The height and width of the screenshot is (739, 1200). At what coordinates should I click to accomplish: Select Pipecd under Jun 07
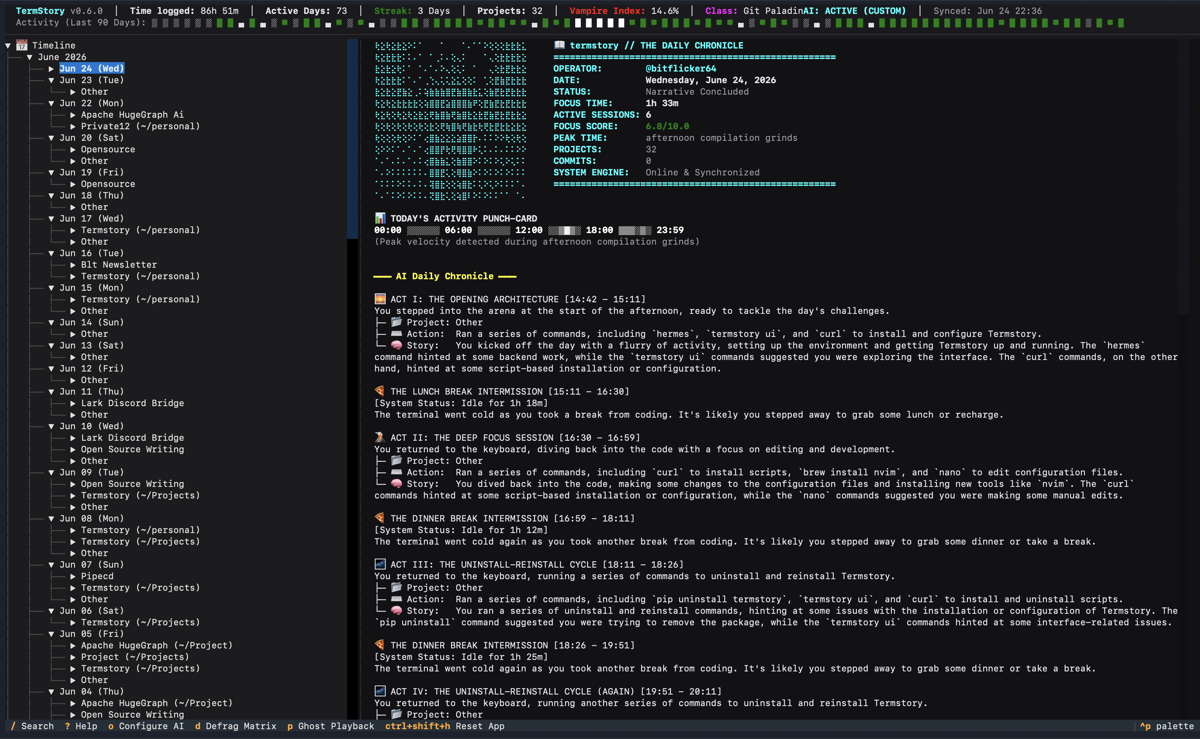tap(98, 576)
